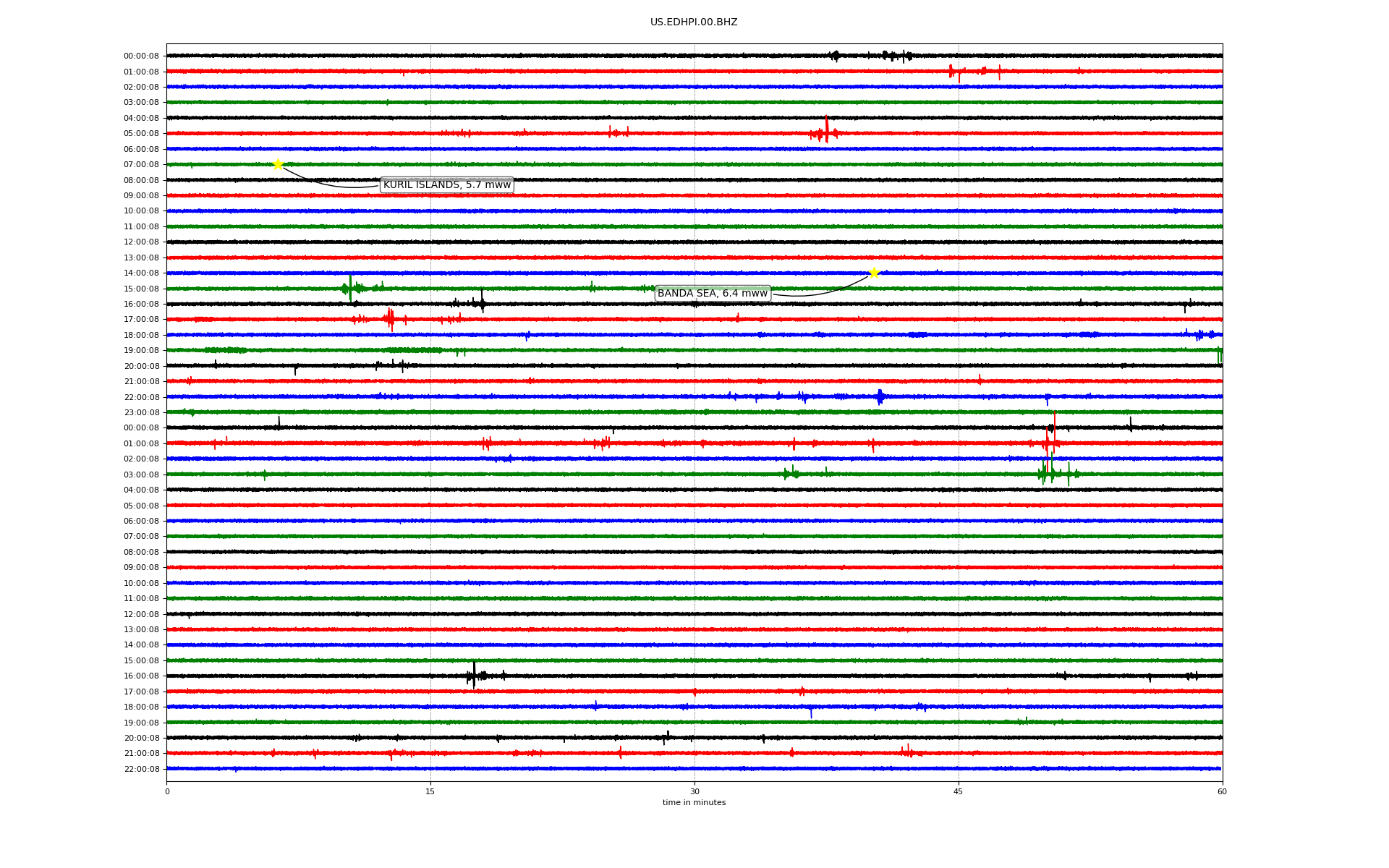Click the KURIL ISLANDS, 5.7 mww label

coord(446,185)
